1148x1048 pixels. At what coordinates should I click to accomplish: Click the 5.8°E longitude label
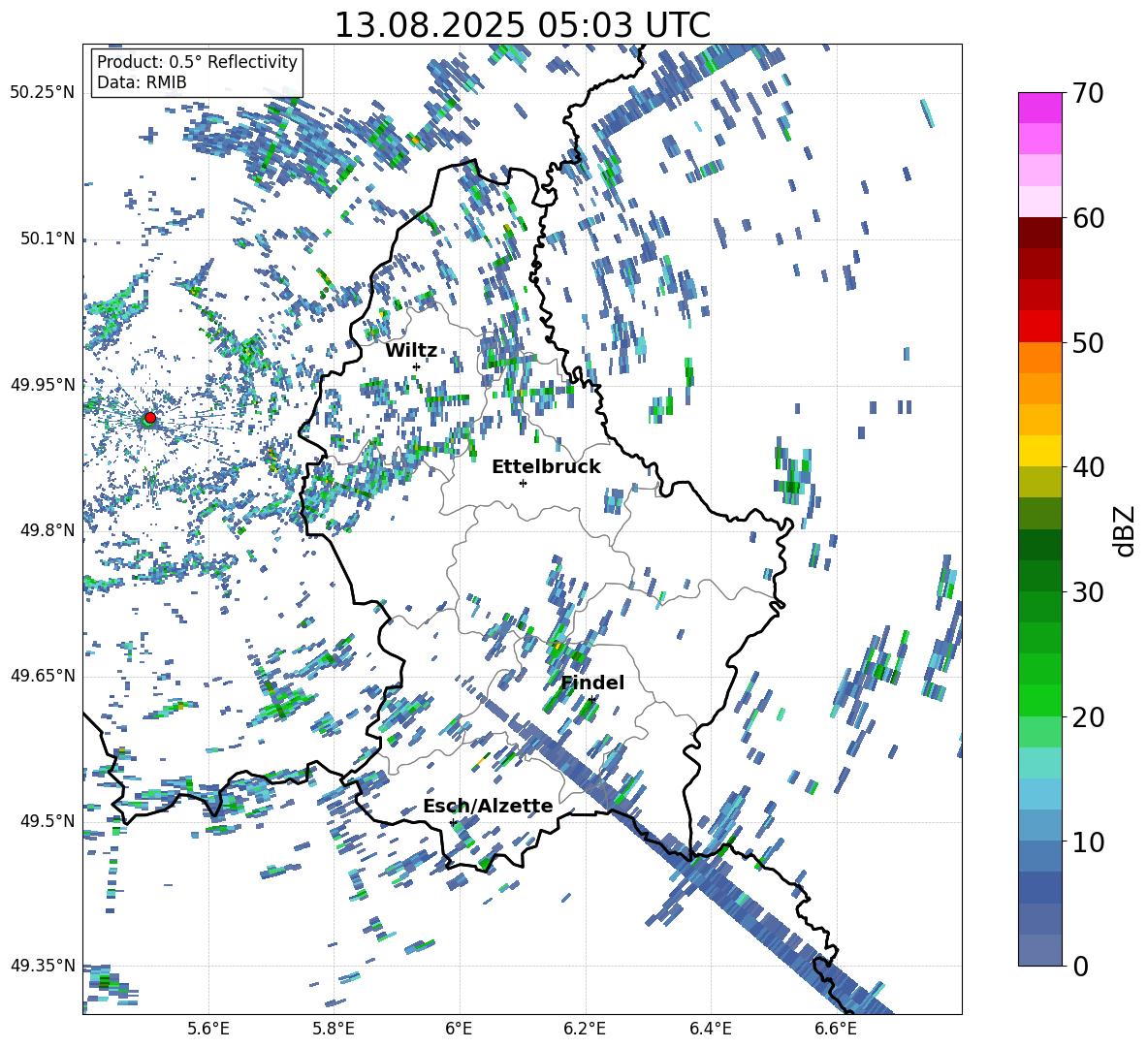tap(334, 1029)
